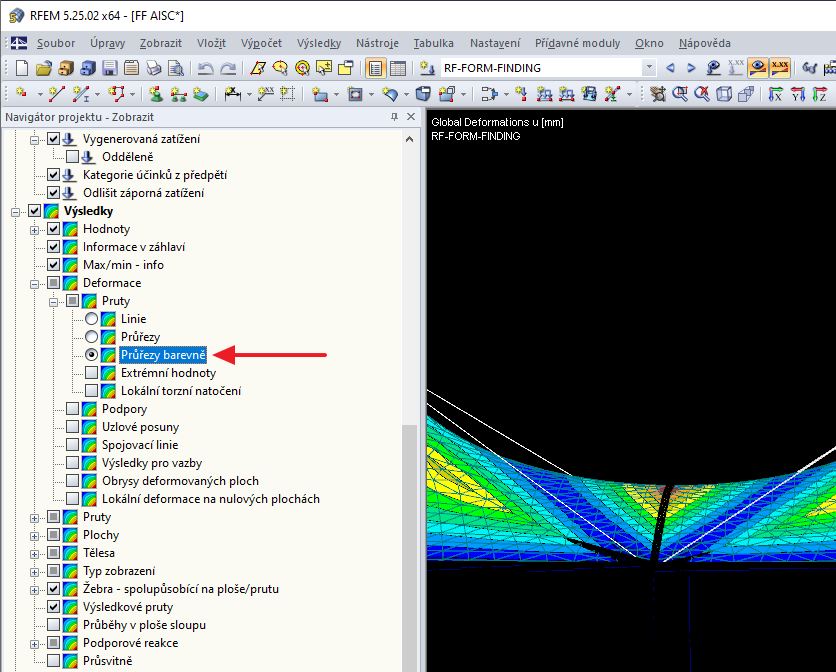Click the New Model icon
836x672 pixels.
pyautogui.click(x=22, y=68)
